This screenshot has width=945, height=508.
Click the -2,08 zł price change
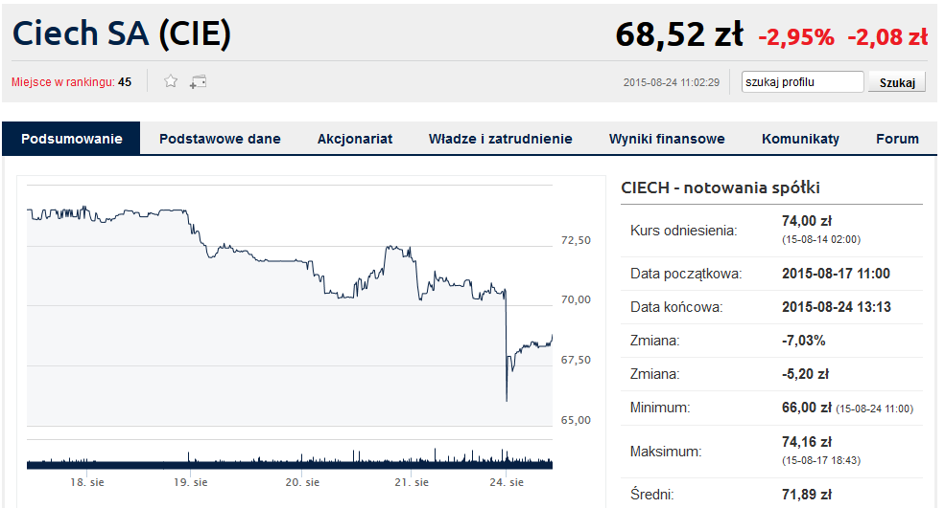coord(888,37)
